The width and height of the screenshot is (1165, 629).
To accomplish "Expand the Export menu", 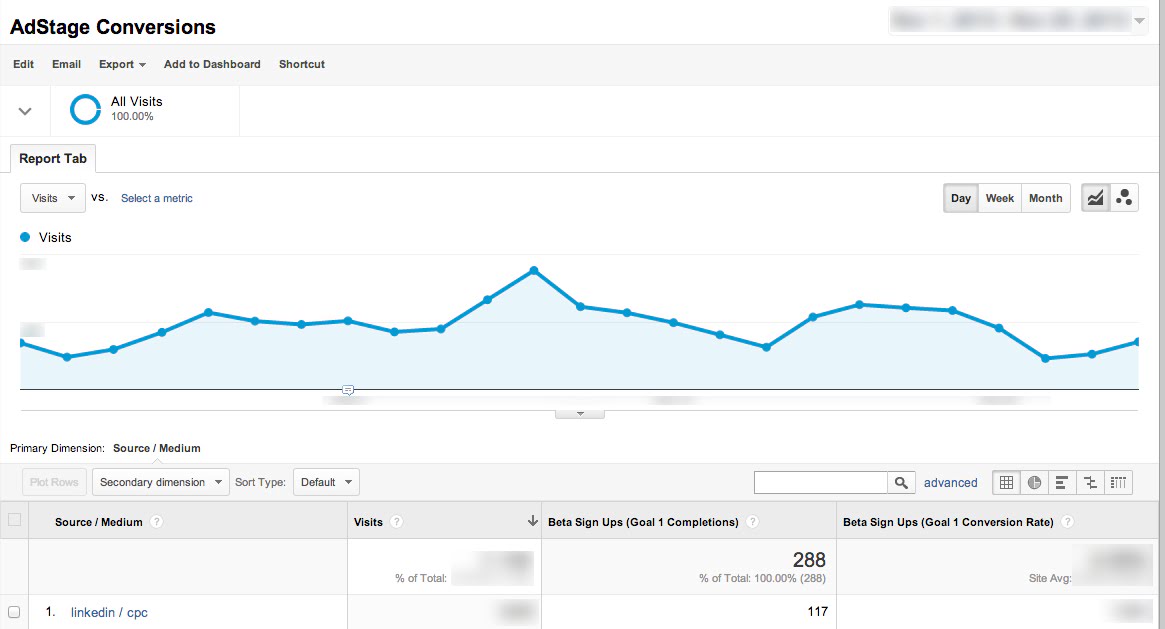I will click(x=122, y=64).
